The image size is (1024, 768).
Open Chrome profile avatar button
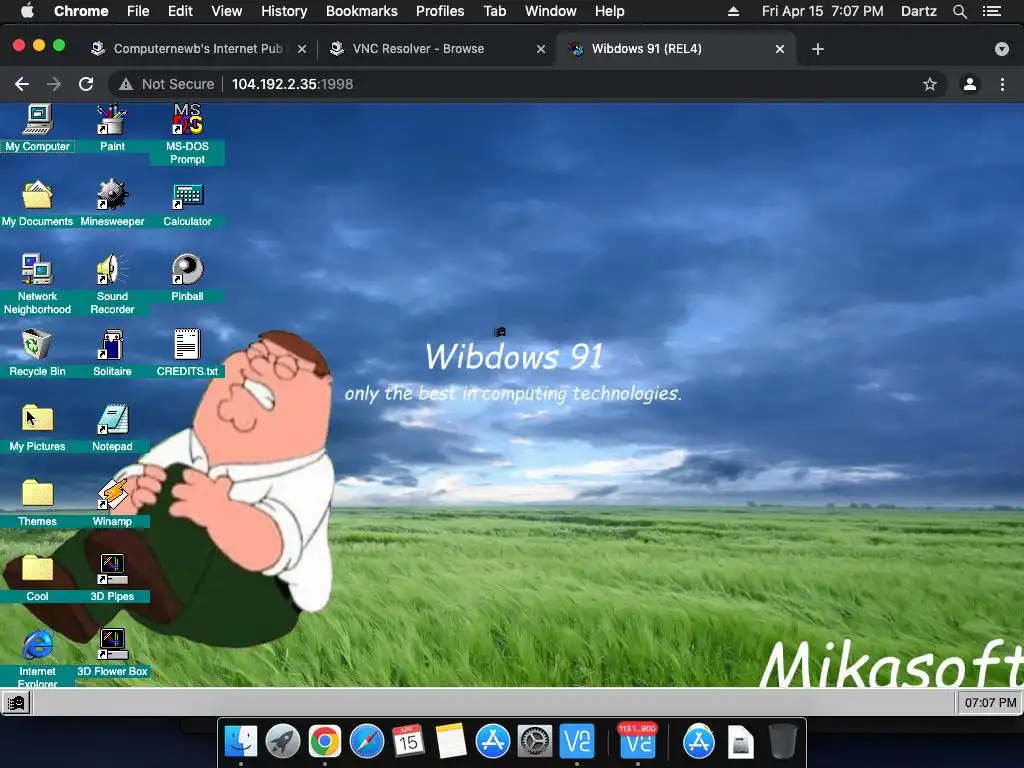coord(970,84)
